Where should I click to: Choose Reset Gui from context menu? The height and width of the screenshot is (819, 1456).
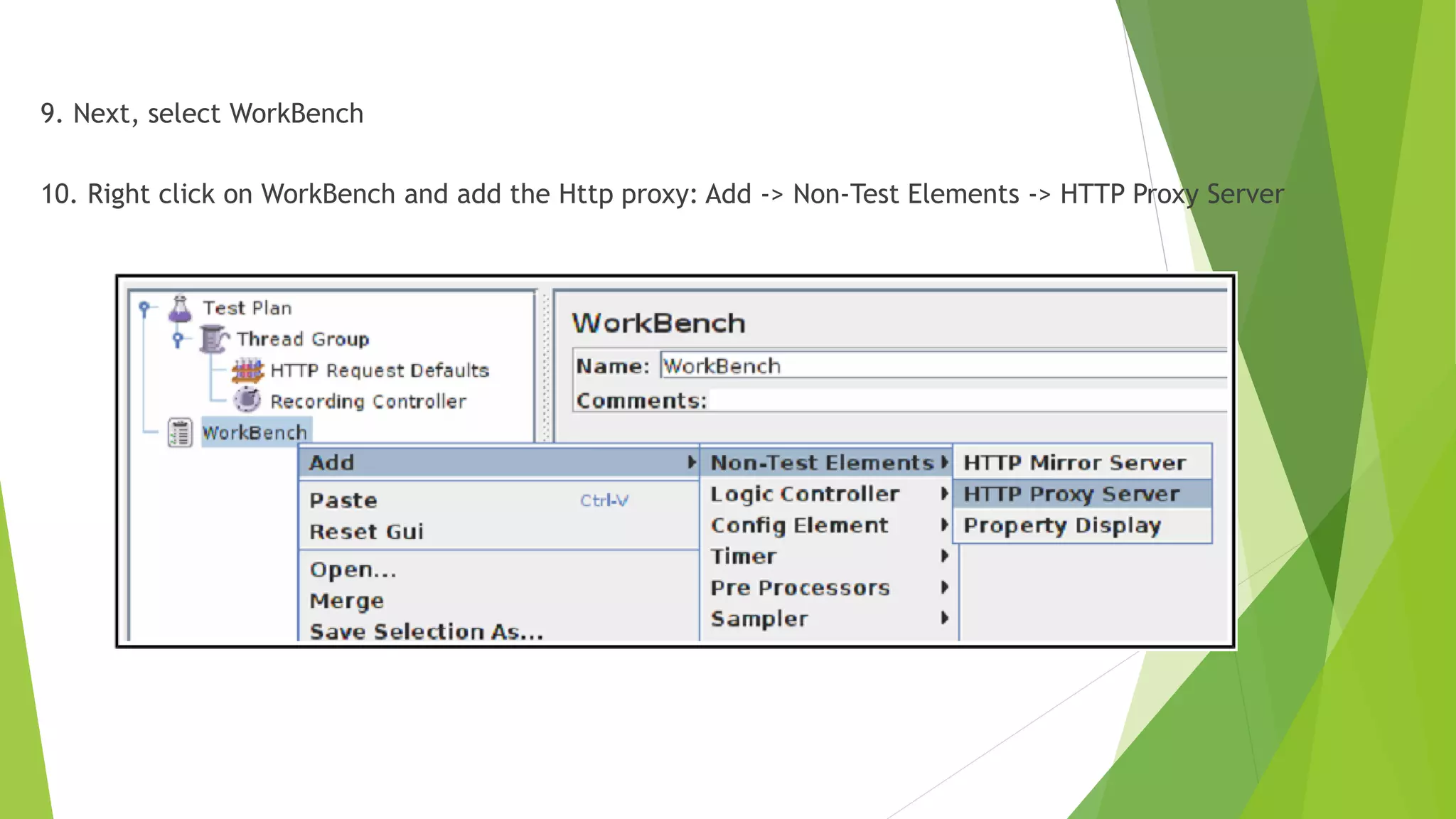tap(499, 532)
